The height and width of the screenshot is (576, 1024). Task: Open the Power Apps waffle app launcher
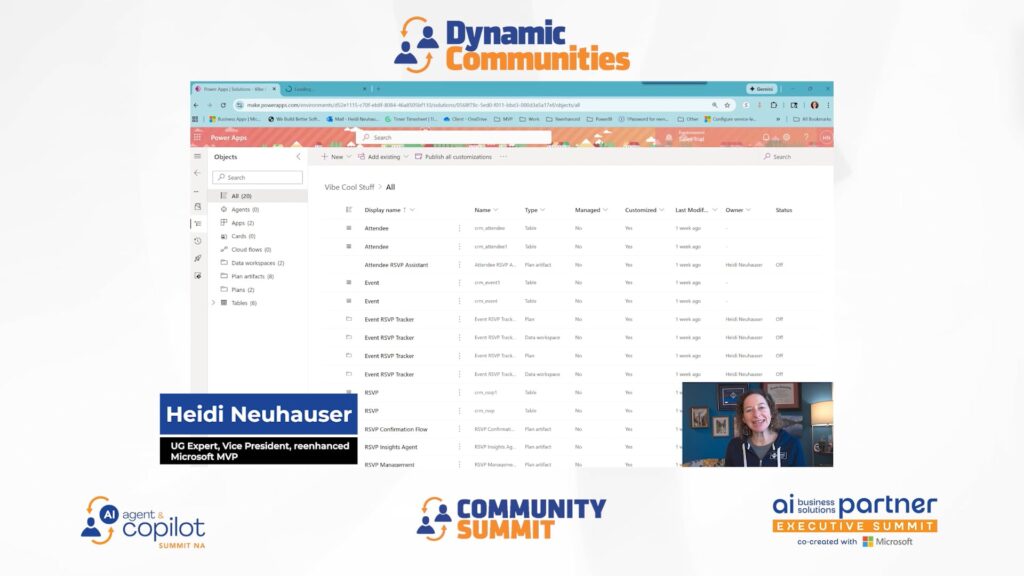pos(199,136)
